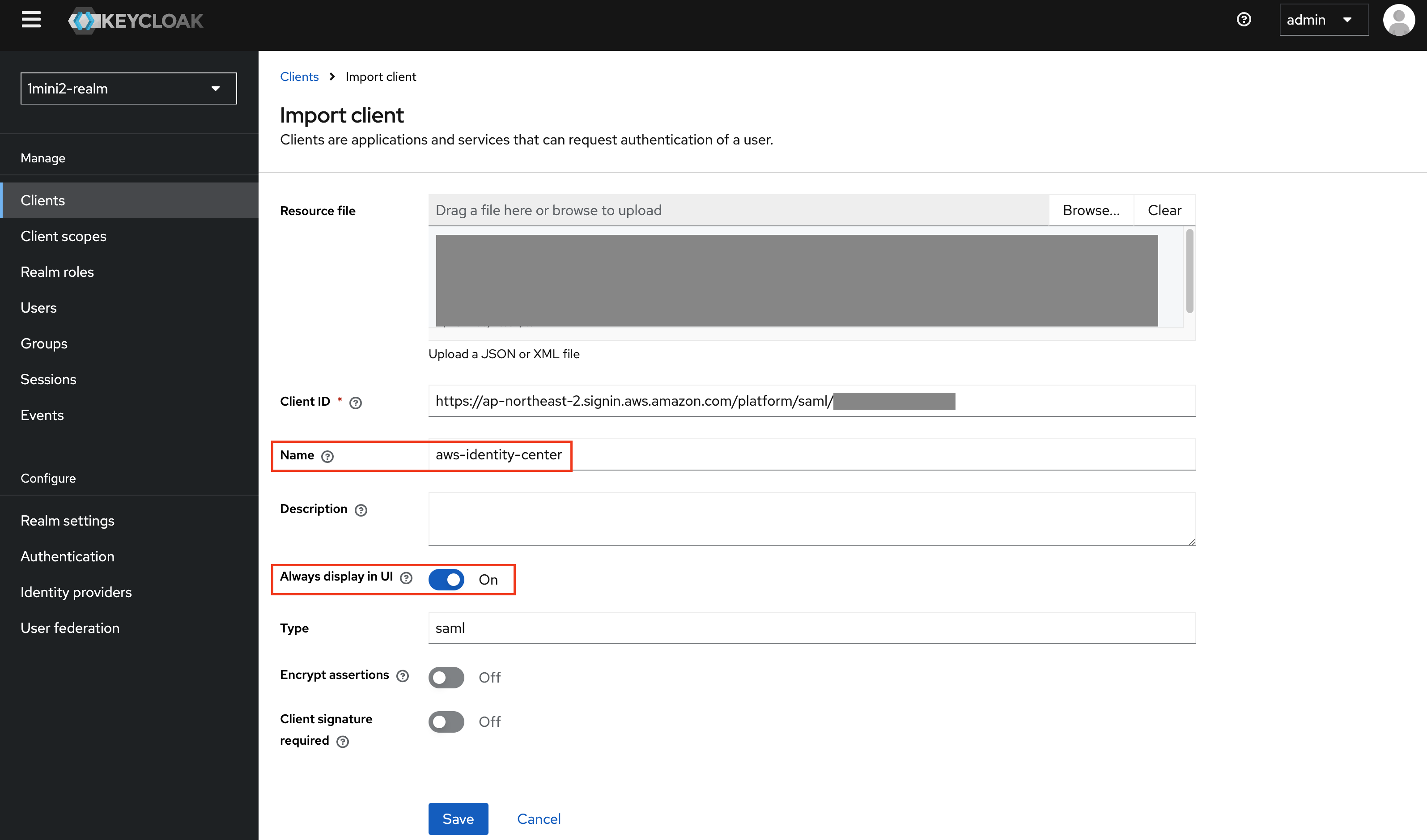The image size is (1427, 840).
Task: Open Client scopes in sidebar
Action: [64, 236]
